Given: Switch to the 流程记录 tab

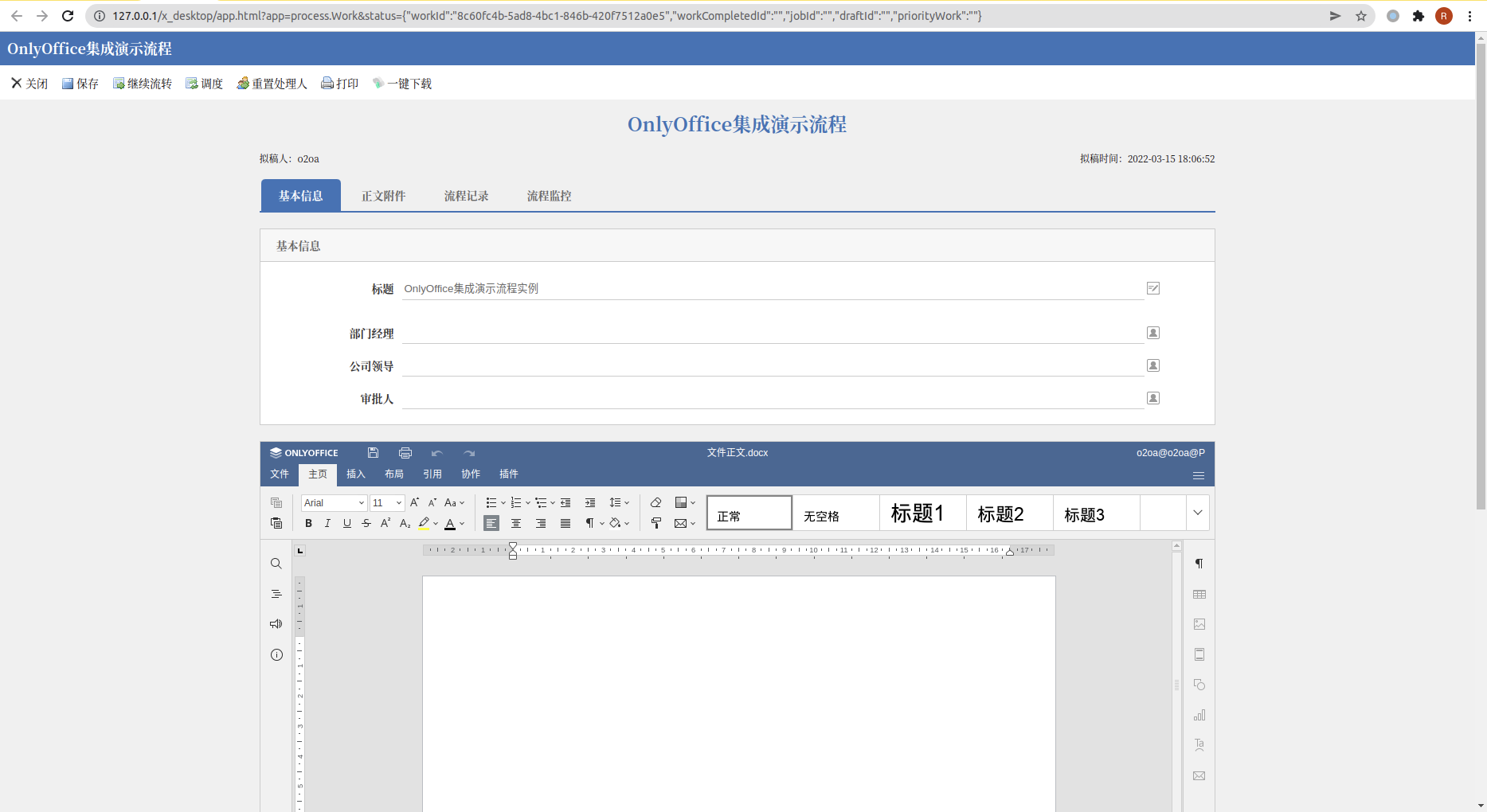Looking at the screenshot, I should (x=466, y=196).
